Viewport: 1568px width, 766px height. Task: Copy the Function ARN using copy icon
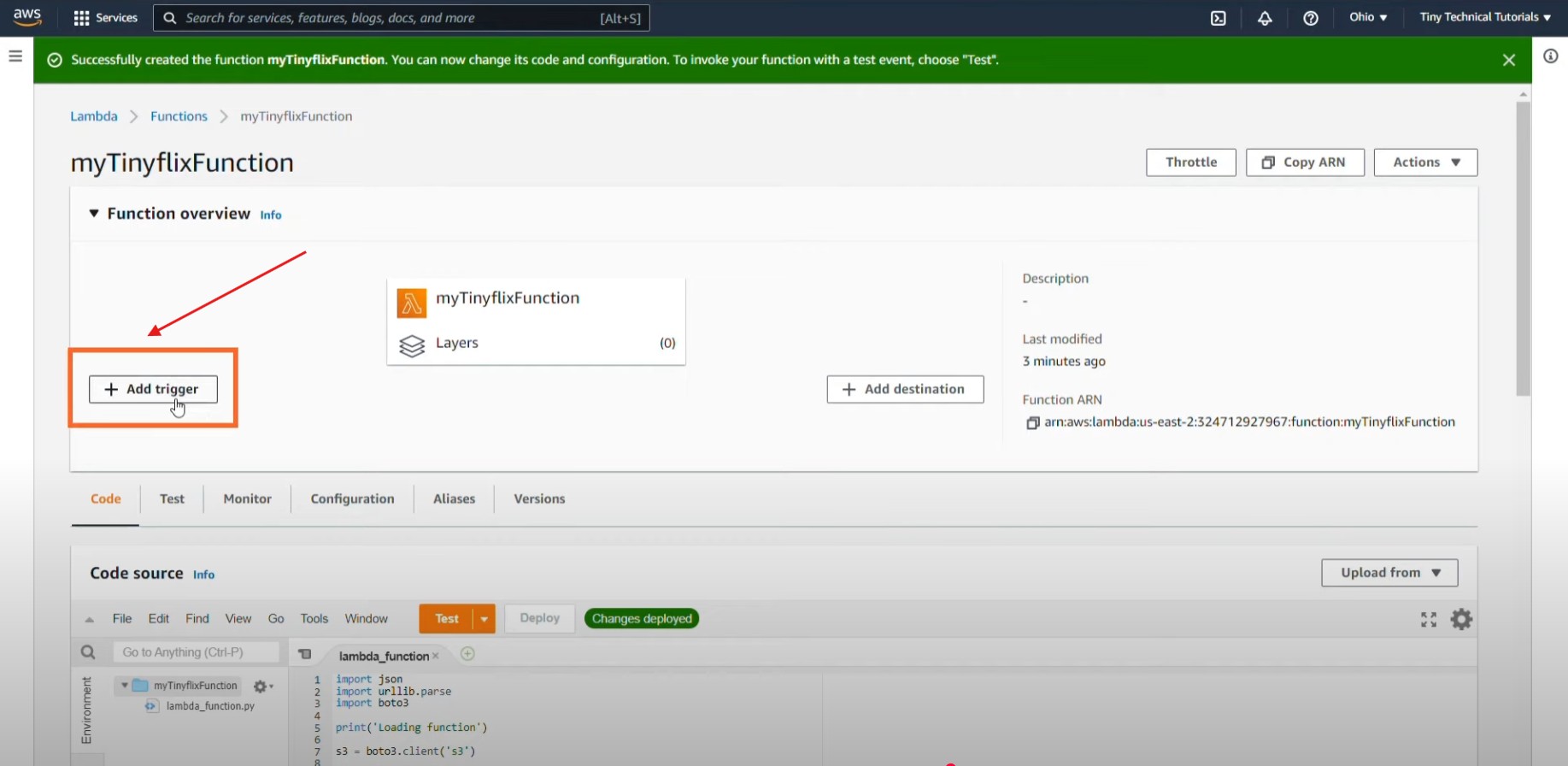(1032, 422)
